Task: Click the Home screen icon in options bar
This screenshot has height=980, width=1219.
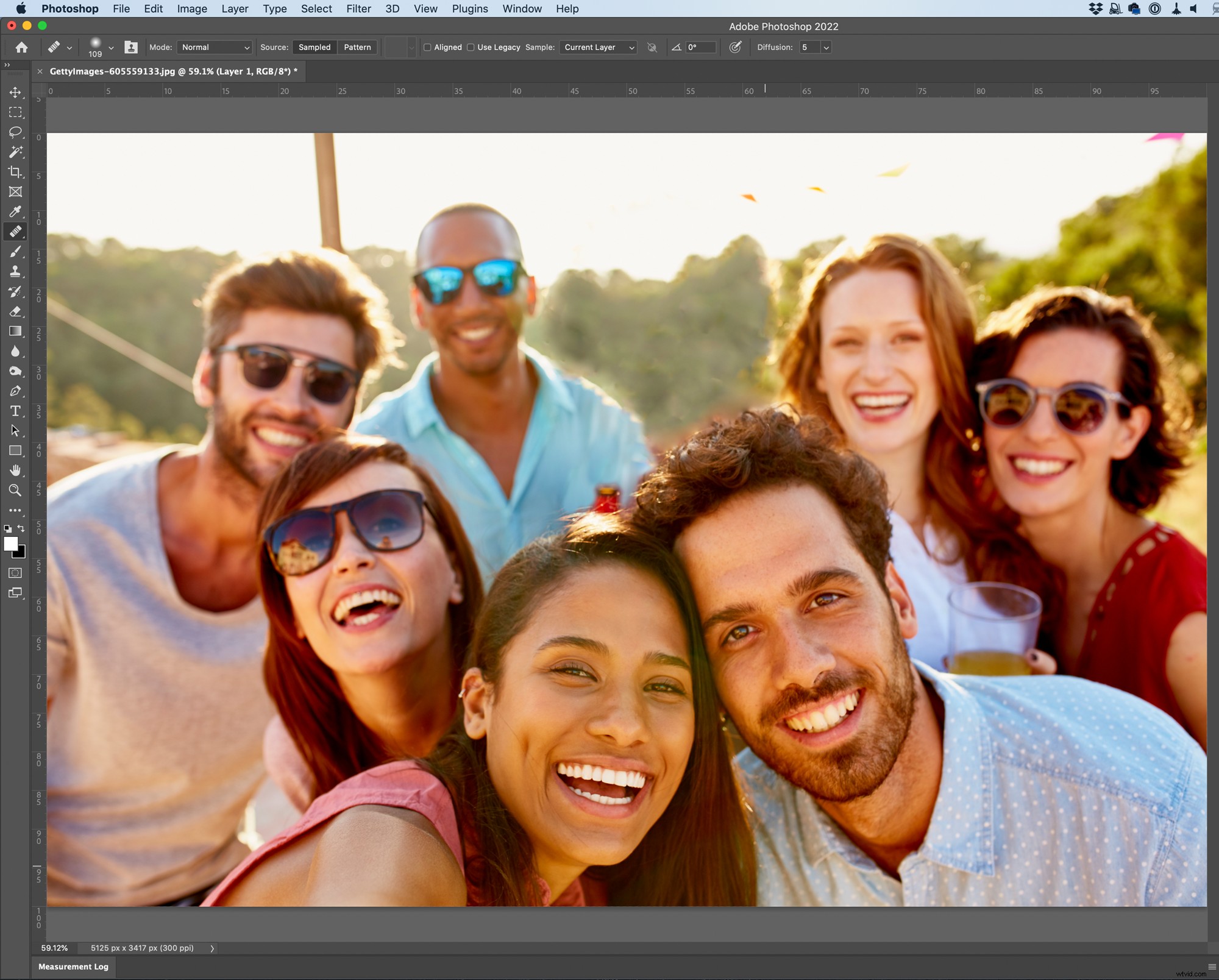Action: 21,47
